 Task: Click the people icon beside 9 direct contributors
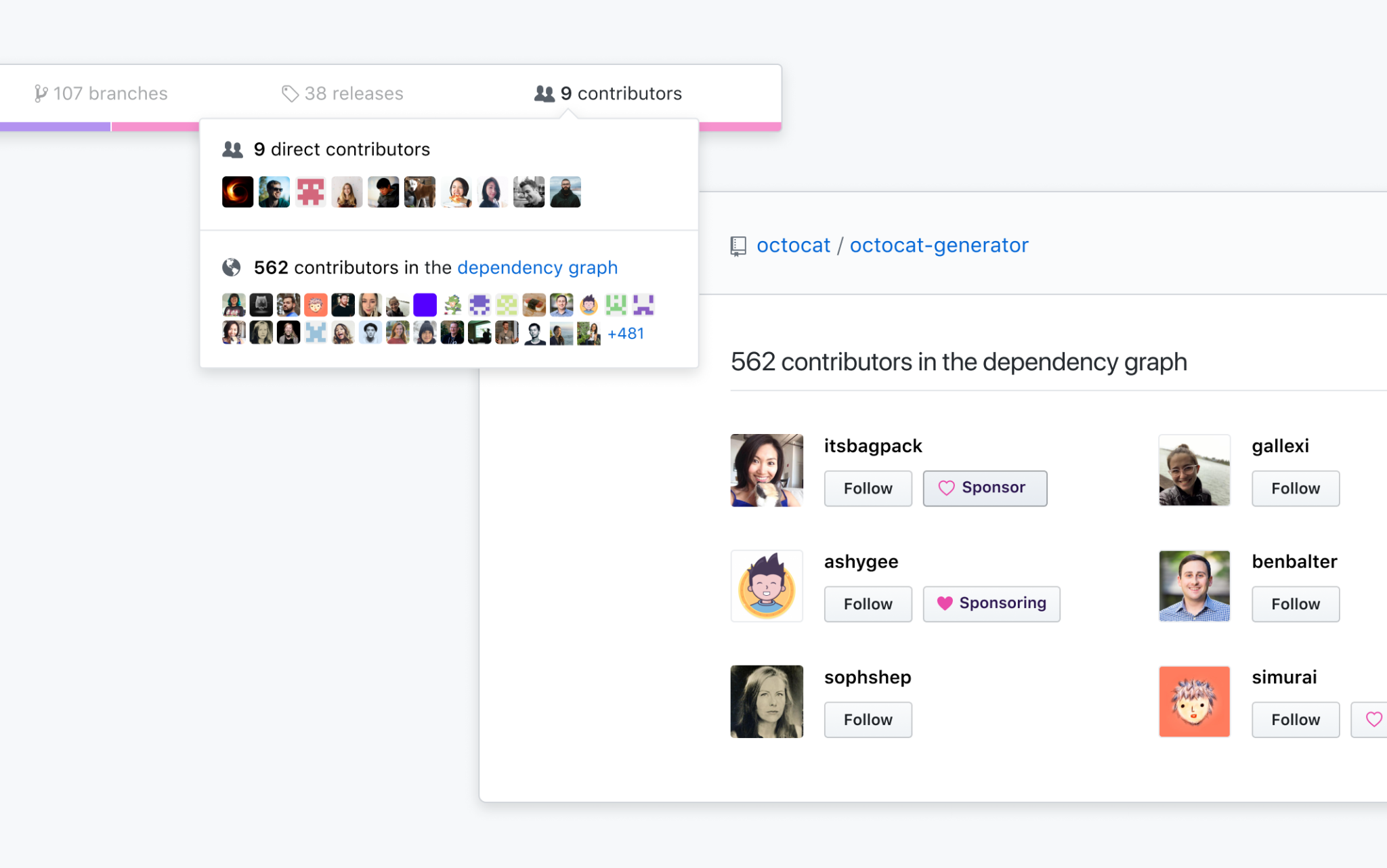(233, 149)
